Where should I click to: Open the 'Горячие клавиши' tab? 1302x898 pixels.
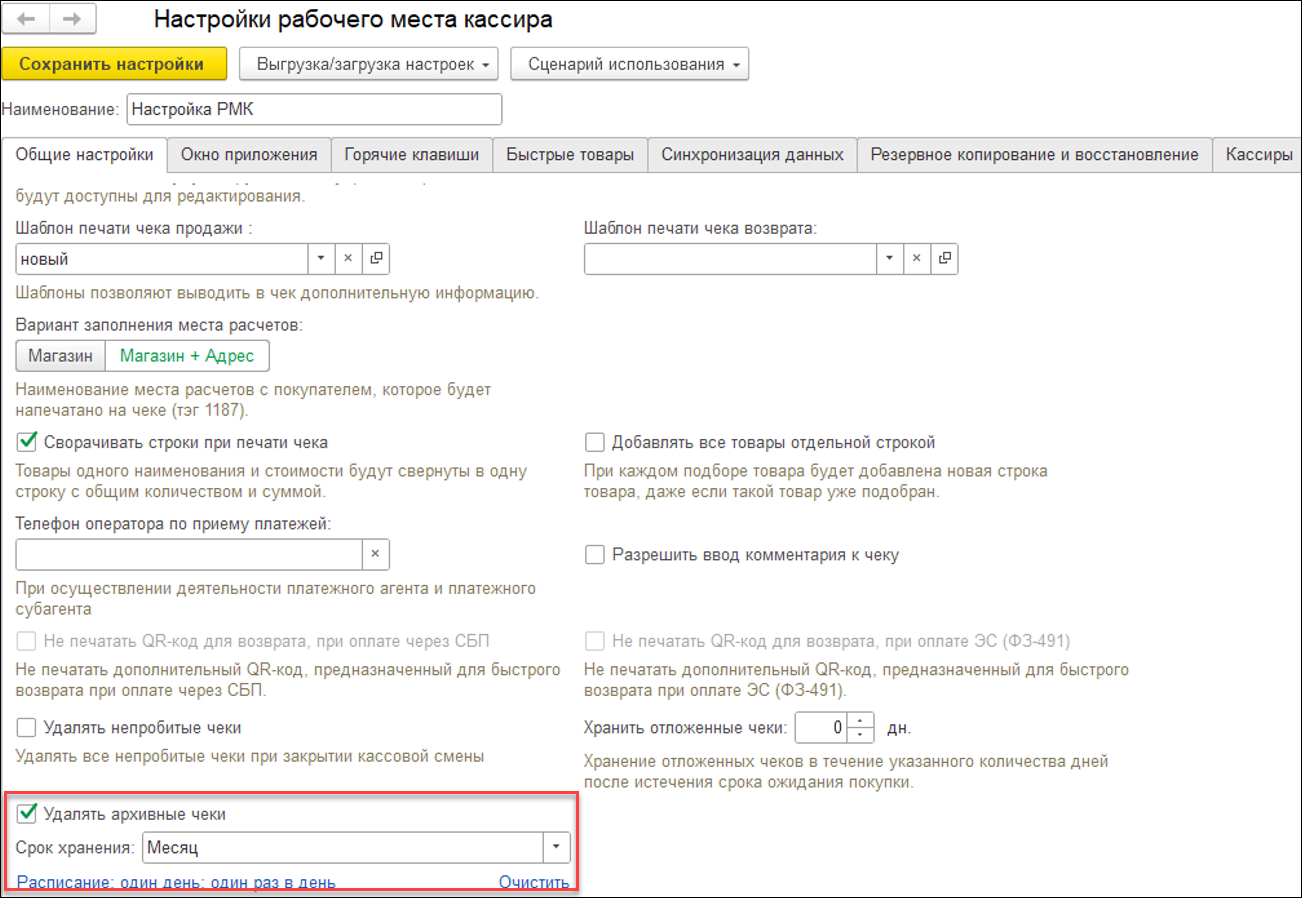point(412,155)
